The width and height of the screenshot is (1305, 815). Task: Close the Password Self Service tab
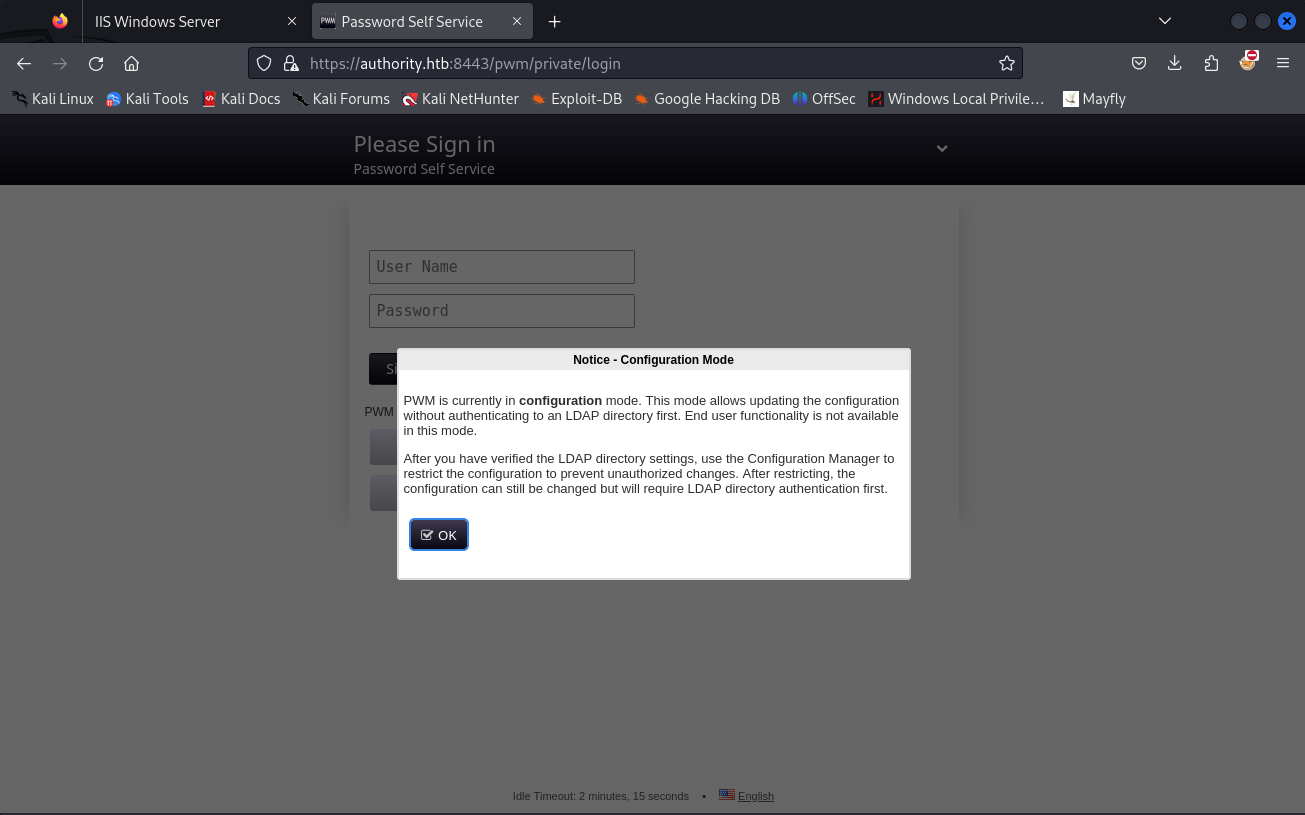pos(515,21)
